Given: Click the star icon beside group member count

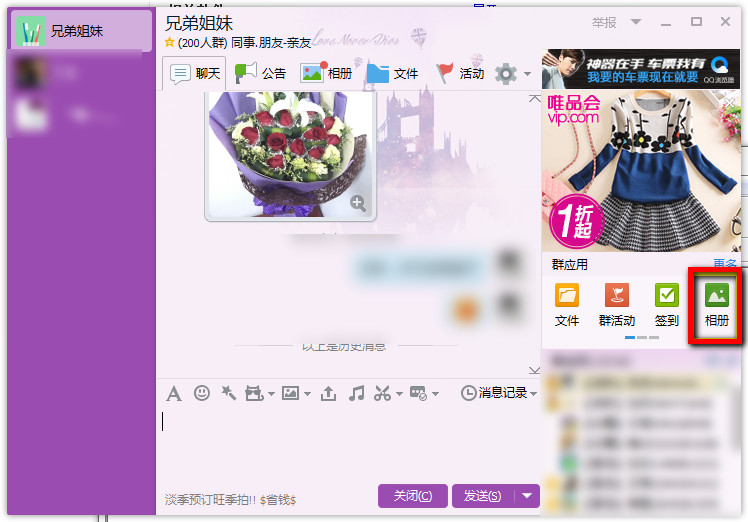Looking at the screenshot, I should point(169,42).
